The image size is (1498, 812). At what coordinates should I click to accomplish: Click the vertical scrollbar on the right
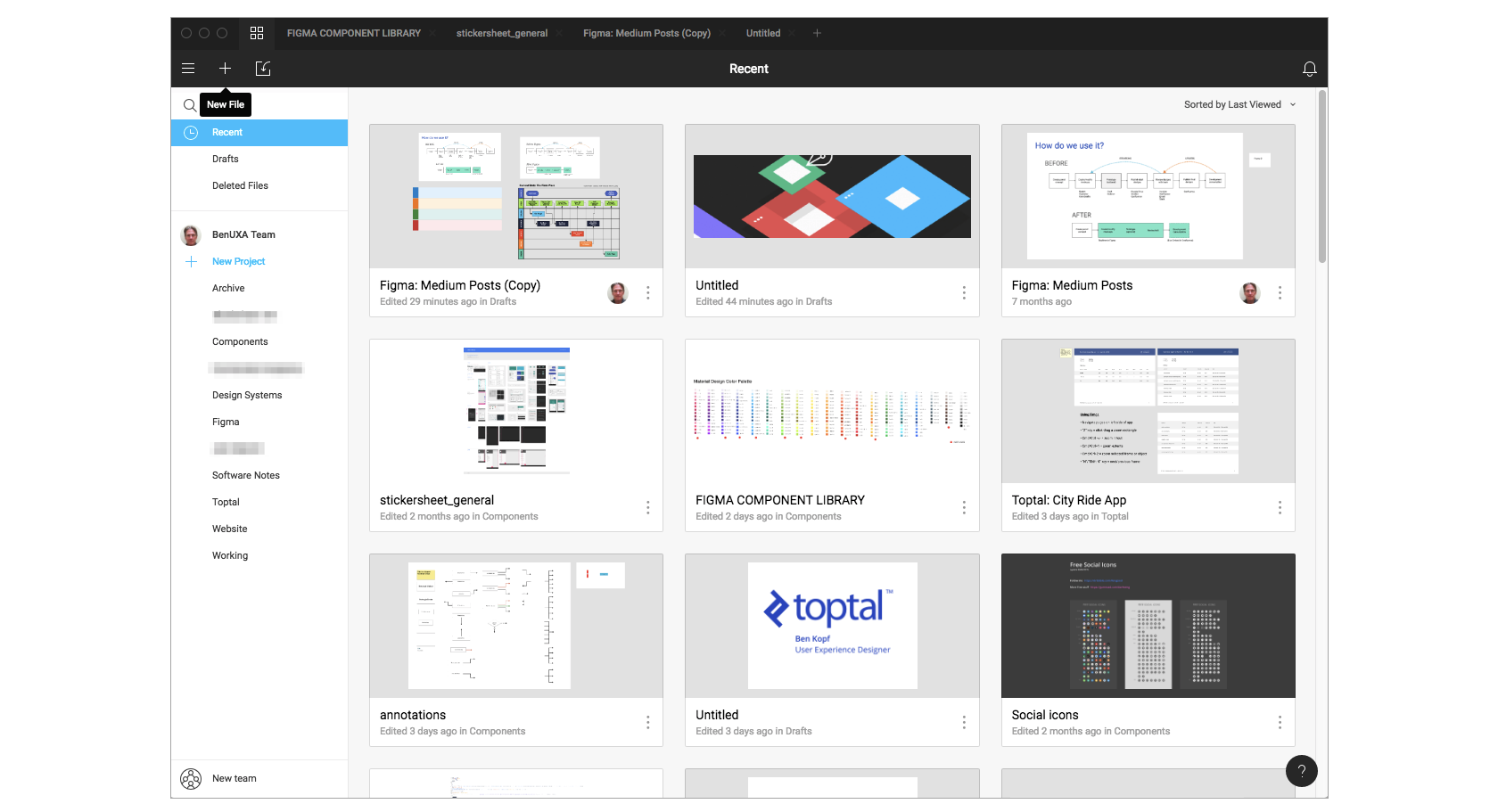[x=1321, y=178]
